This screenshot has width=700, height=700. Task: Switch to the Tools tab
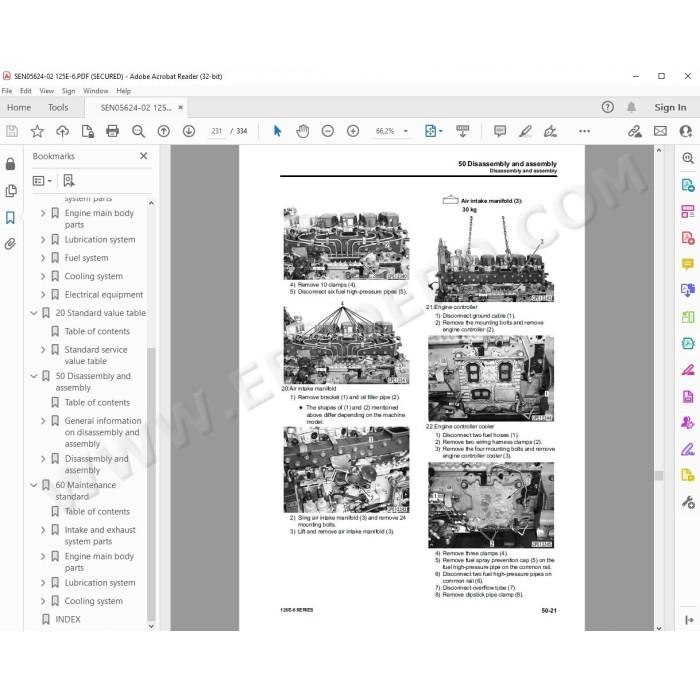click(58, 108)
